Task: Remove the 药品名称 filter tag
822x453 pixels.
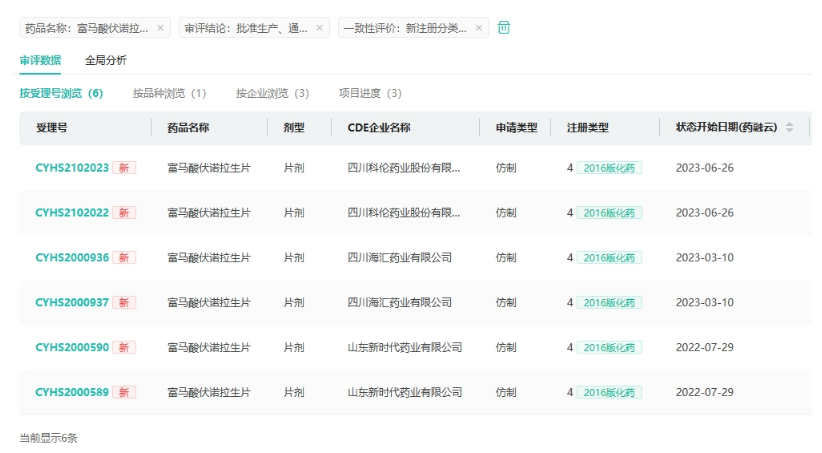Action: 160,28
